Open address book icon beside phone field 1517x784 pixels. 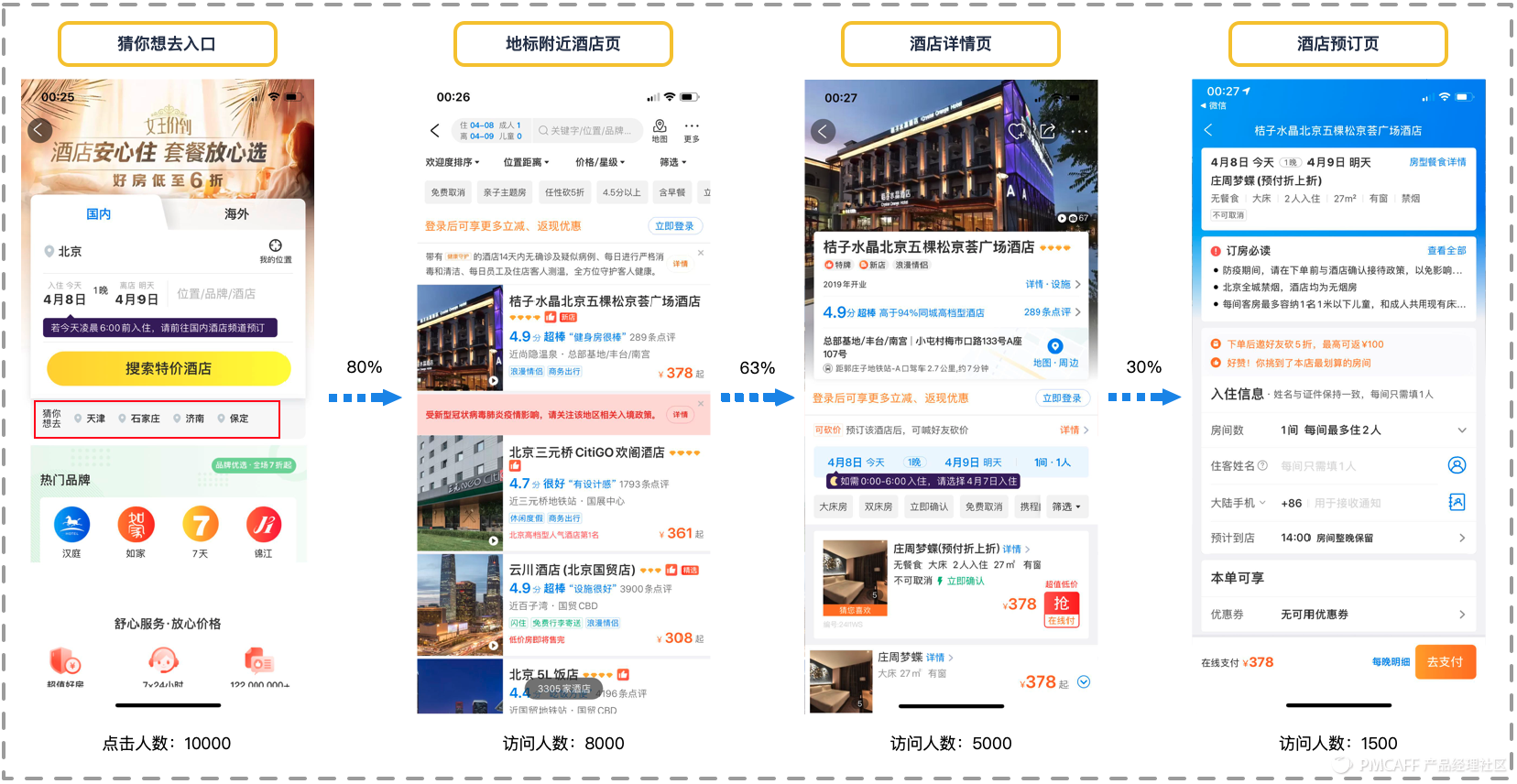click(x=1457, y=502)
